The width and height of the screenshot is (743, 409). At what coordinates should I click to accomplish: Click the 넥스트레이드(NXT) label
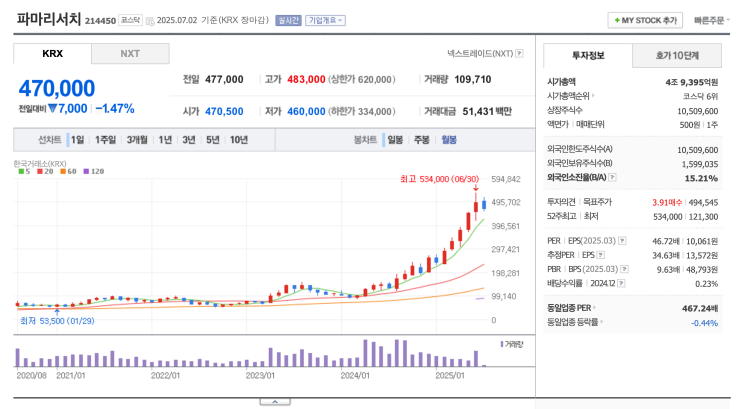tap(480, 54)
